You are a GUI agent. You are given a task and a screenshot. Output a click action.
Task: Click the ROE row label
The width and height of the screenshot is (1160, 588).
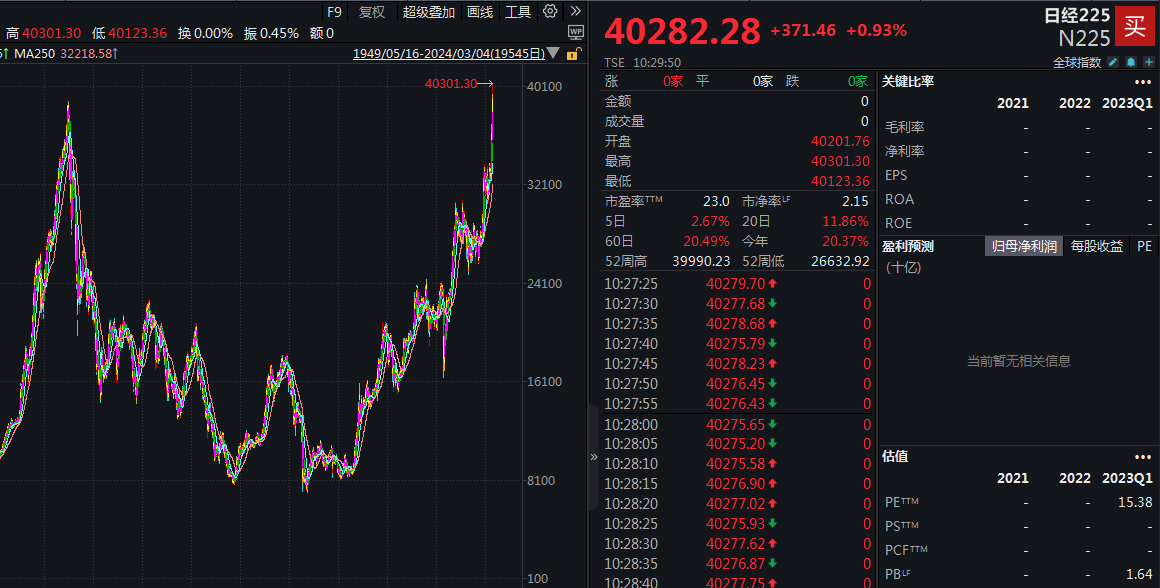(x=899, y=223)
